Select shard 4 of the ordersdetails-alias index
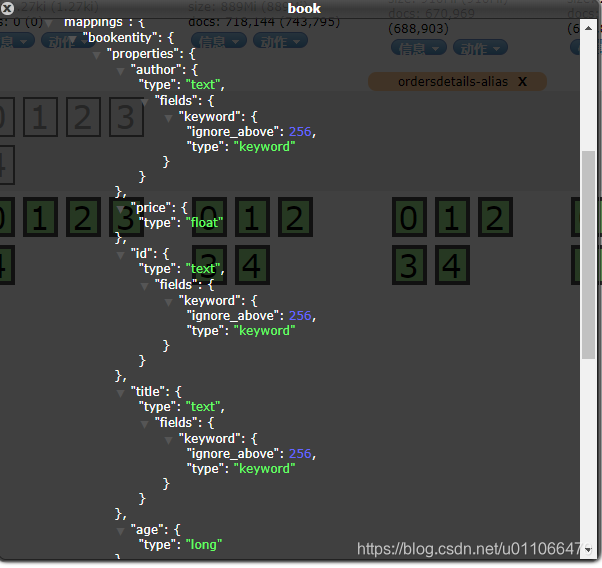 point(452,265)
